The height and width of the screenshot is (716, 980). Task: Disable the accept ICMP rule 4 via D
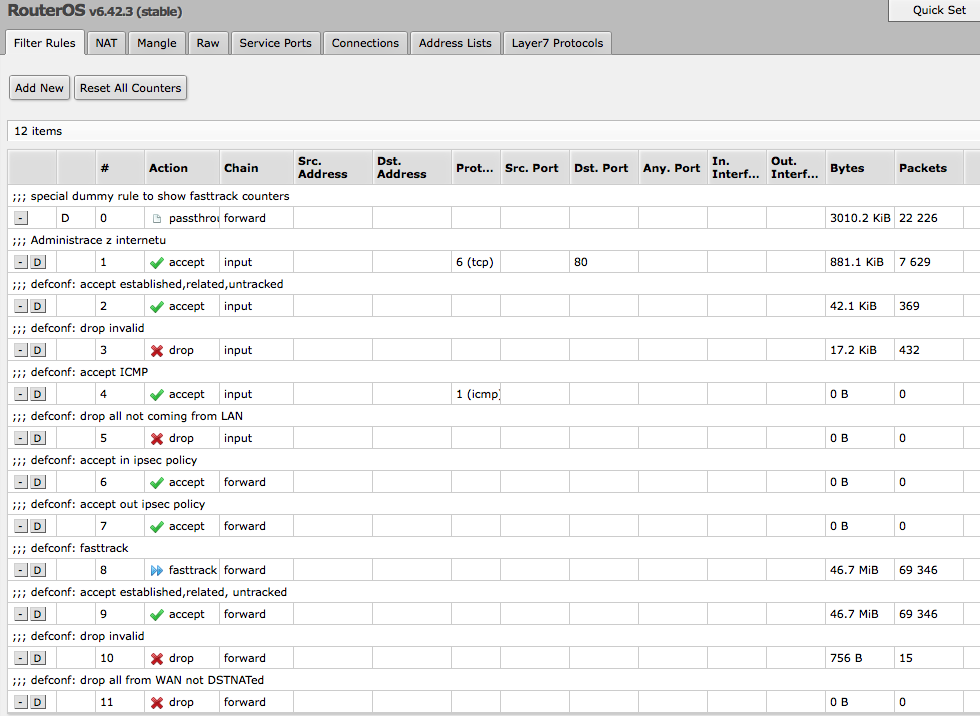coord(38,394)
